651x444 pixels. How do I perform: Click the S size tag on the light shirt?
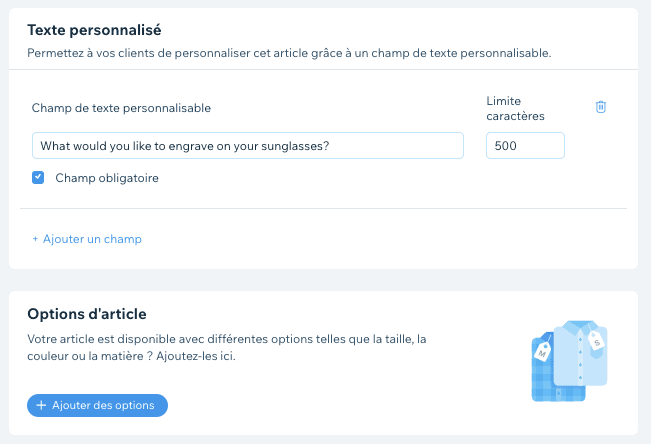click(599, 340)
